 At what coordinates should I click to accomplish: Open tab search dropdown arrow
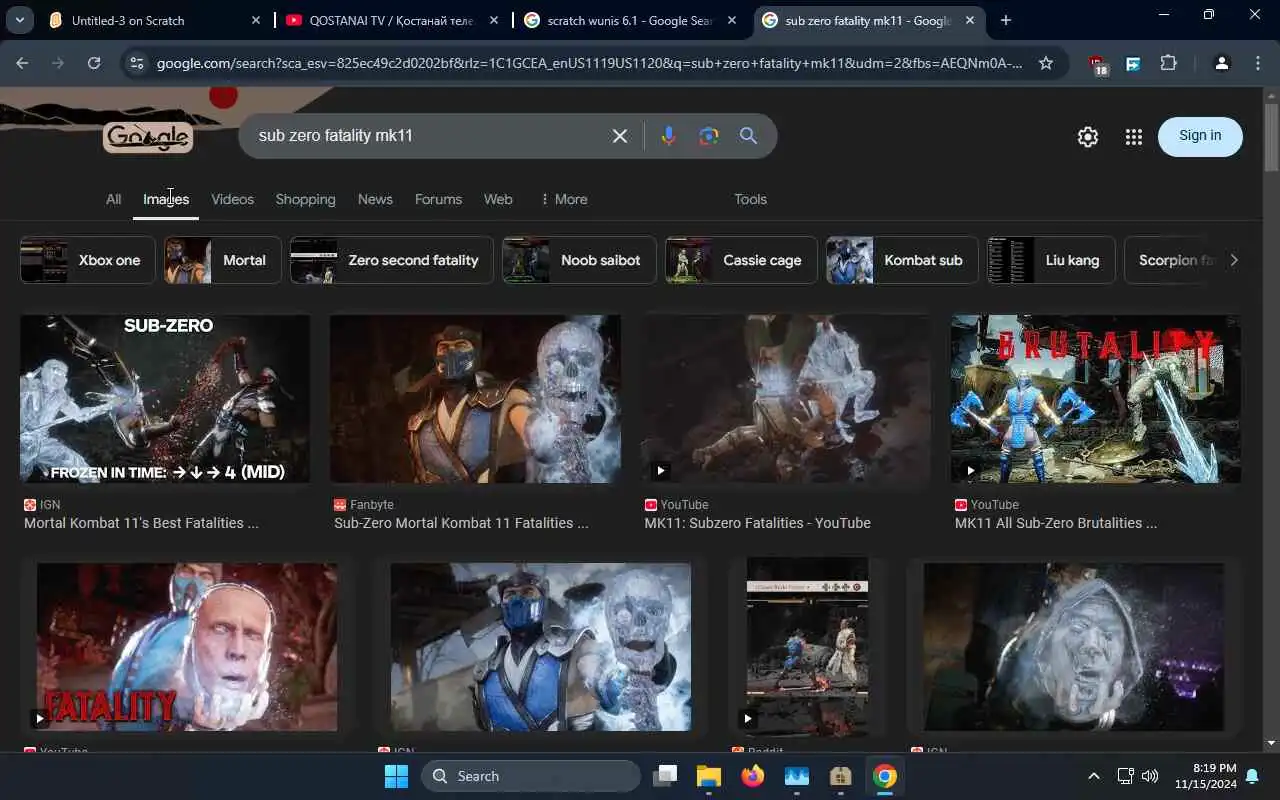(x=19, y=20)
